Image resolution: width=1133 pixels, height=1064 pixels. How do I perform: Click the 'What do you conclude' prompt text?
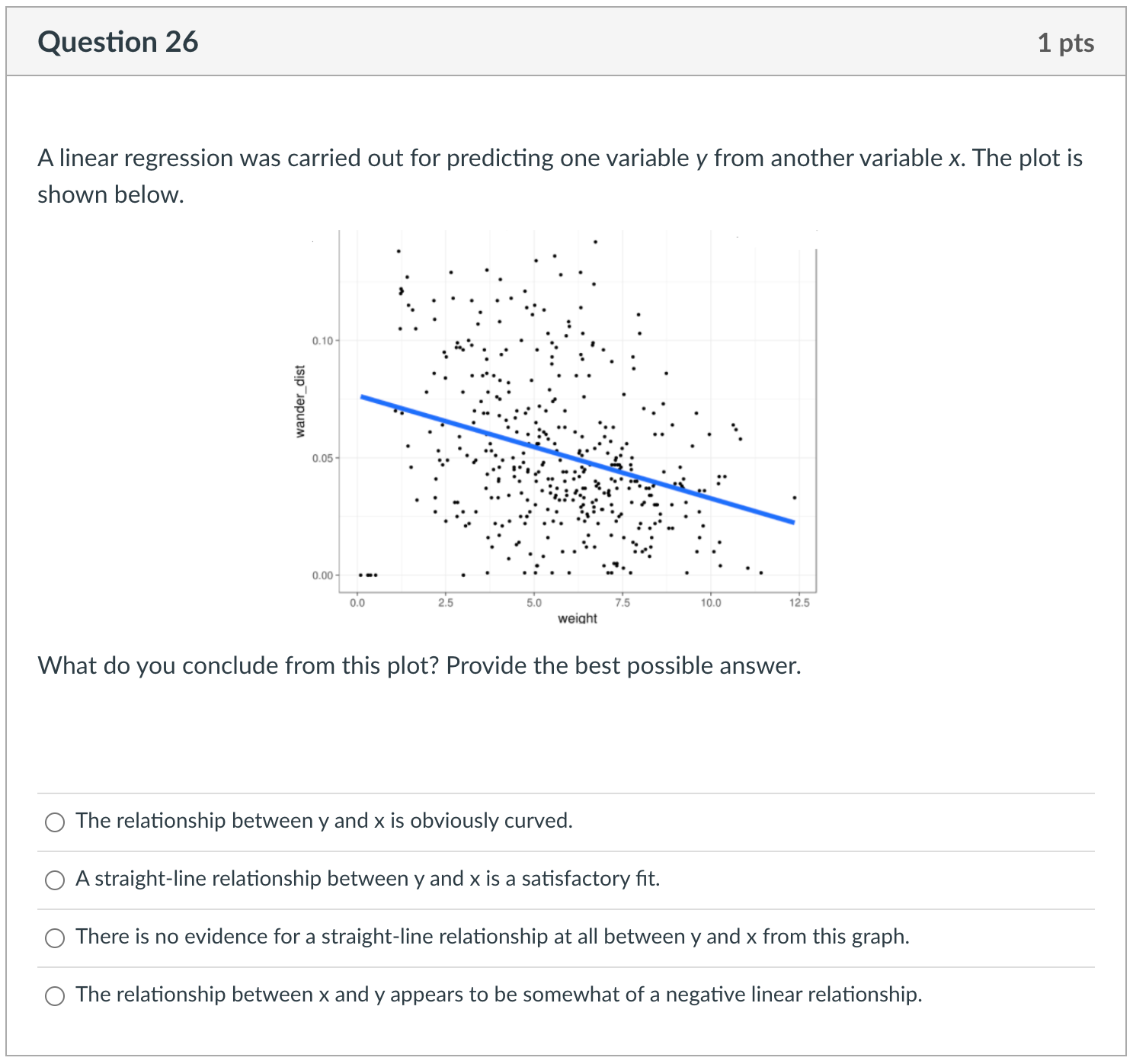(419, 665)
